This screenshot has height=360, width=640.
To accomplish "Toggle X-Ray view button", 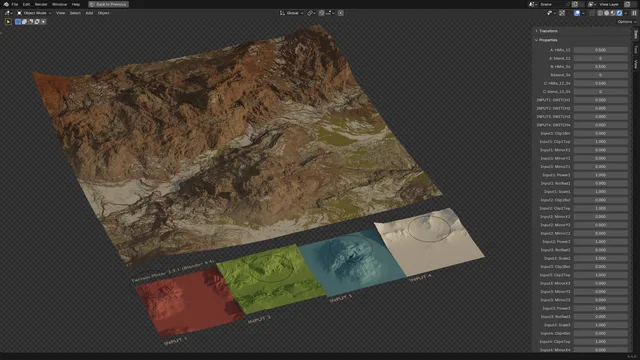I will coord(592,13).
